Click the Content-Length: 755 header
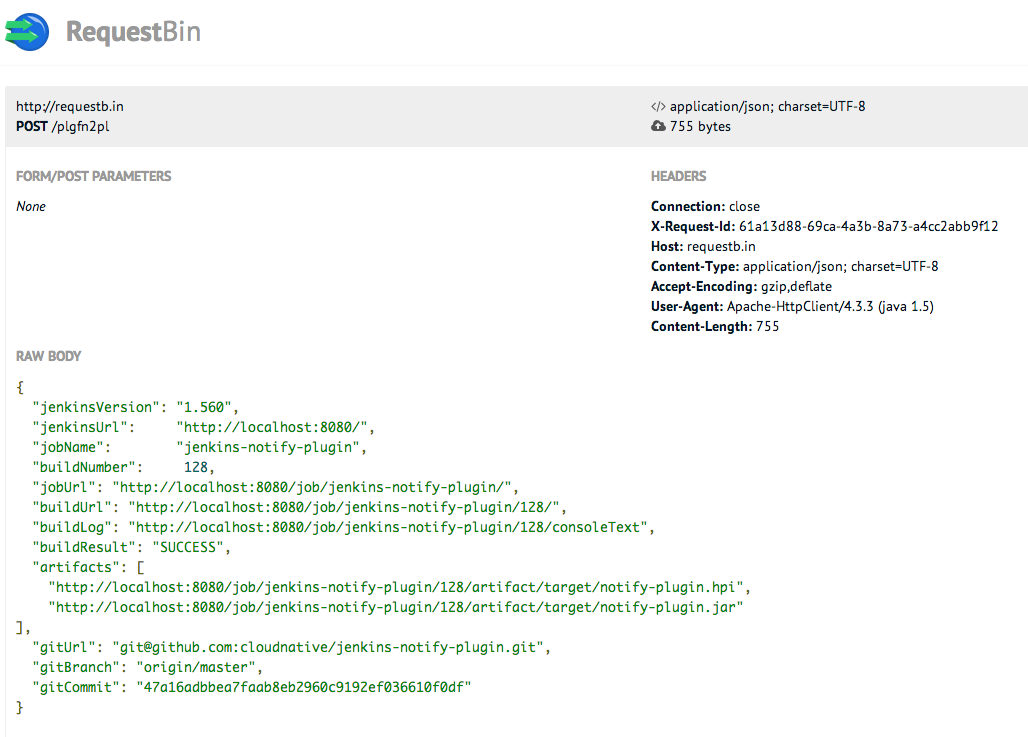Screen dimensions: 1028x737 point(715,327)
